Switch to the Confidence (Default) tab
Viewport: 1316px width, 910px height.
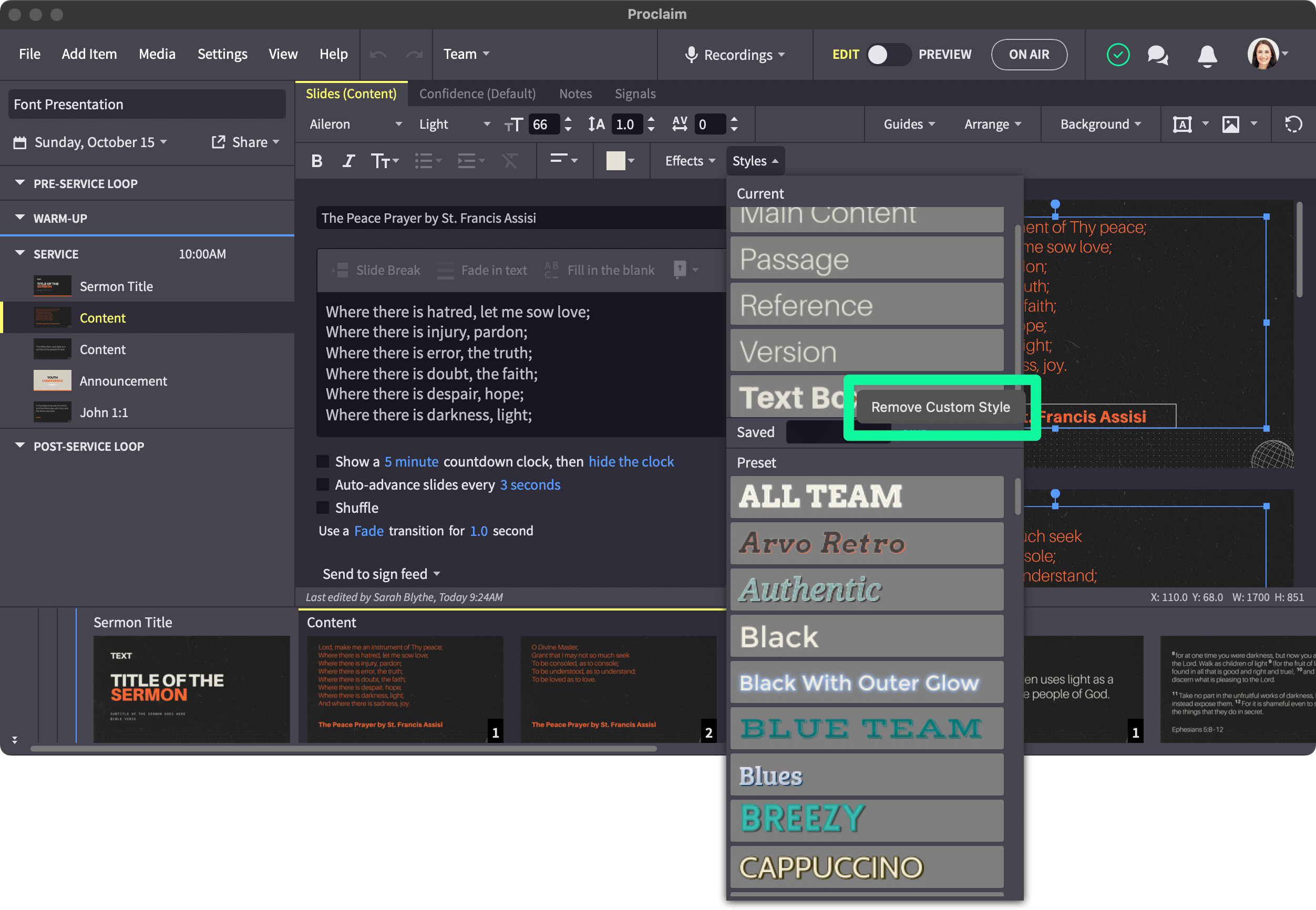pos(477,94)
